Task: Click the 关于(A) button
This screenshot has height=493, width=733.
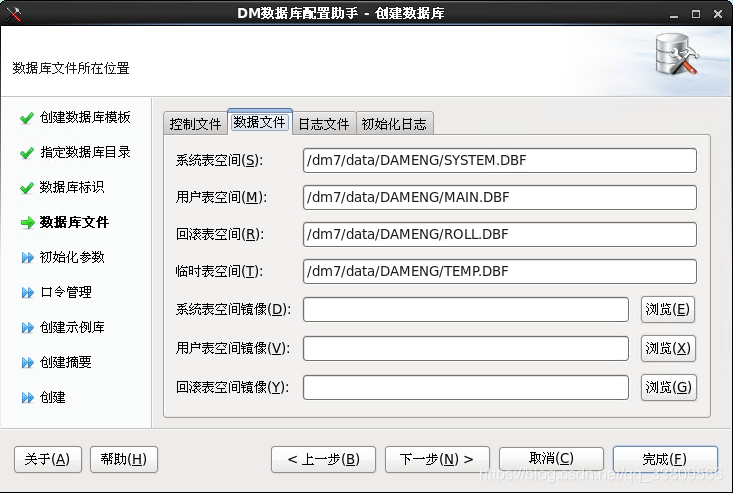Action: [x=48, y=459]
